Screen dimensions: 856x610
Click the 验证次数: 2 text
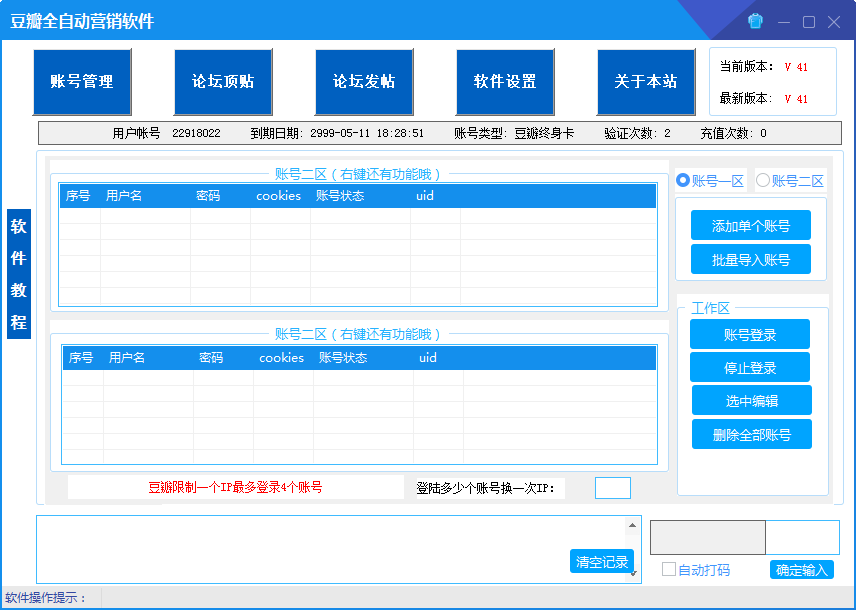[x=638, y=133]
